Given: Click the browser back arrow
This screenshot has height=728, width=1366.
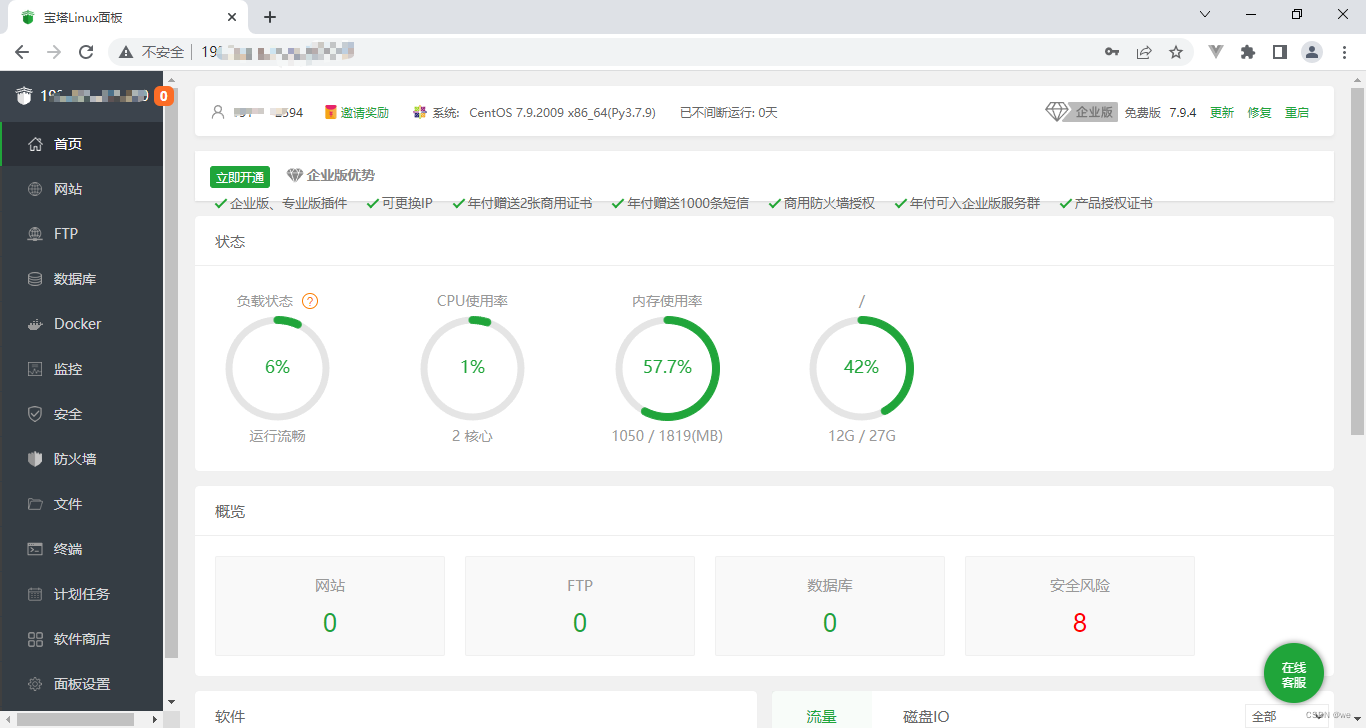Looking at the screenshot, I should (22, 52).
